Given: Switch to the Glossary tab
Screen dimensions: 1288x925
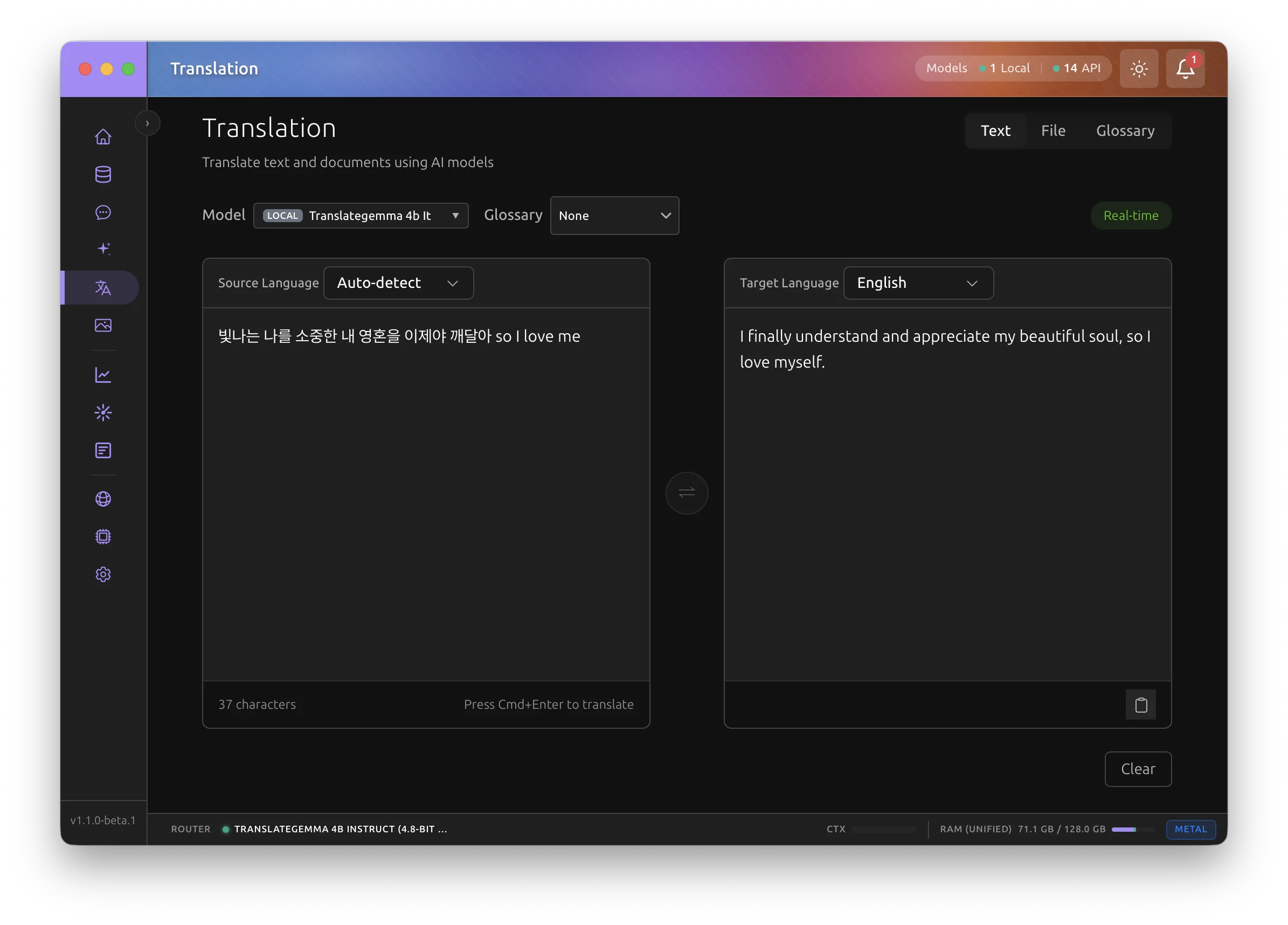Looking at the screenshot, I should [x=1125, y=130].
